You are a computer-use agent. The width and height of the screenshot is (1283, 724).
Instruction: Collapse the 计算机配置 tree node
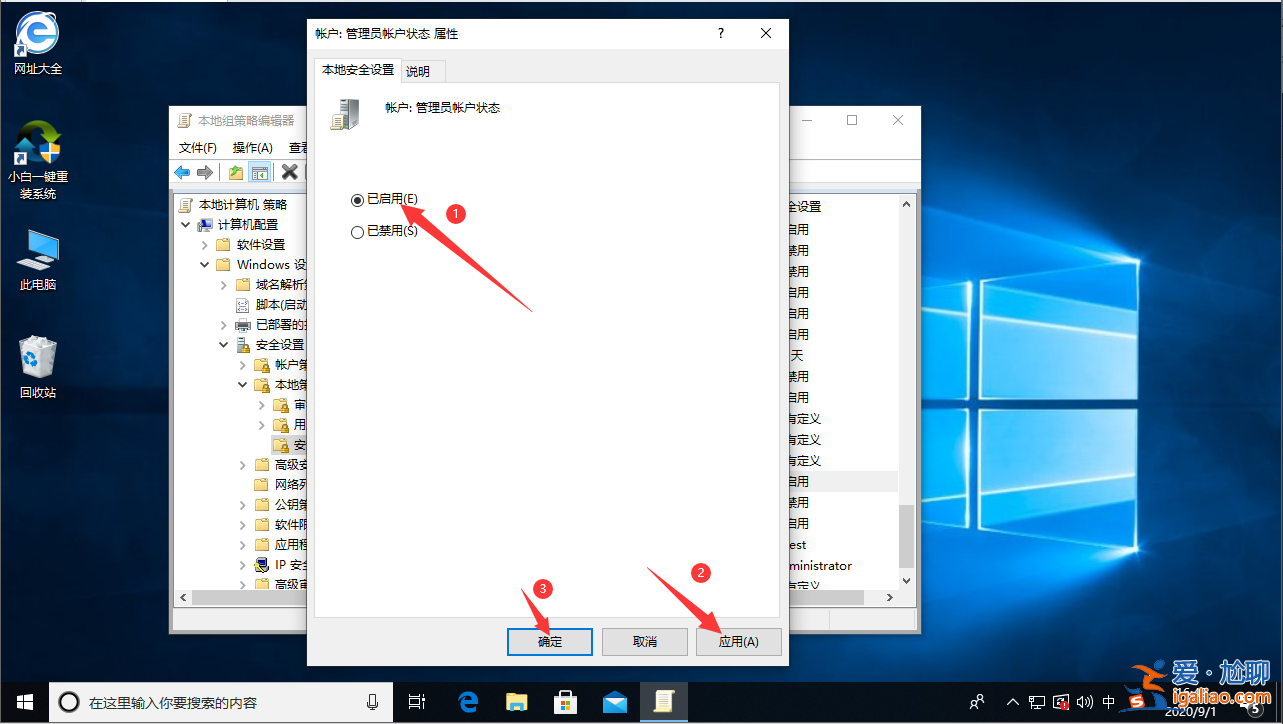[185, 224]
